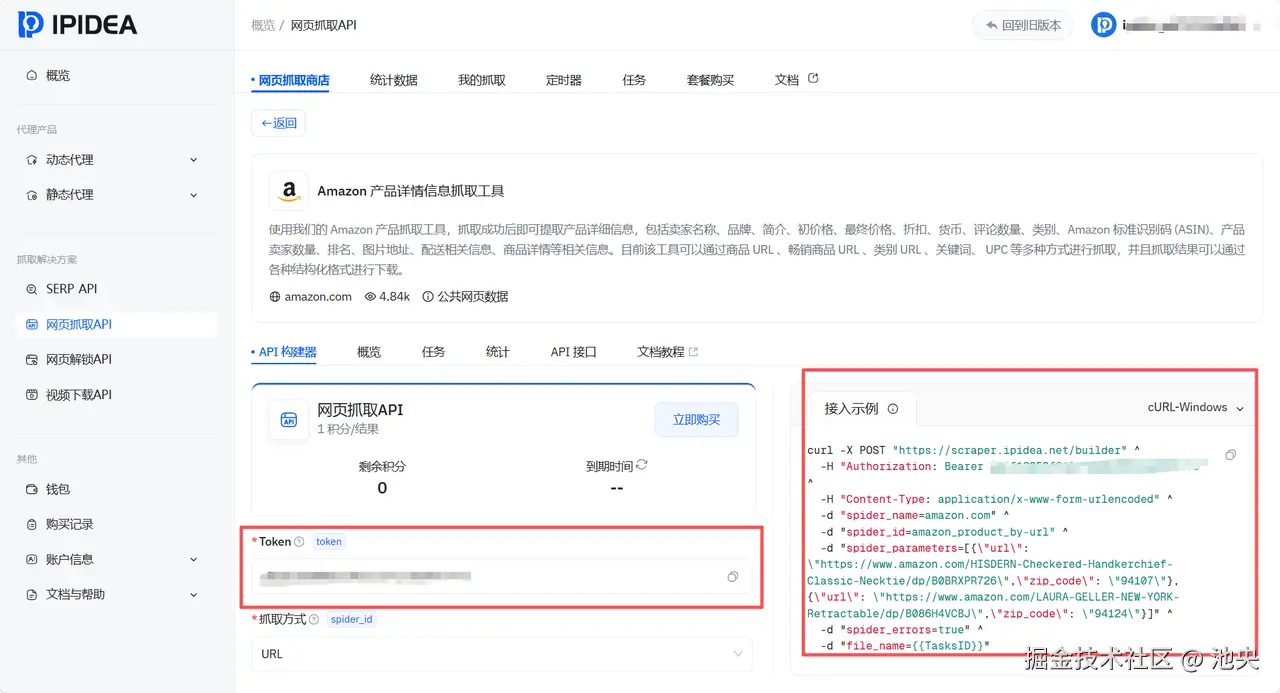1280x693 pixels.
Task: Click the ←返回 button
Action: tap(279, 123)
